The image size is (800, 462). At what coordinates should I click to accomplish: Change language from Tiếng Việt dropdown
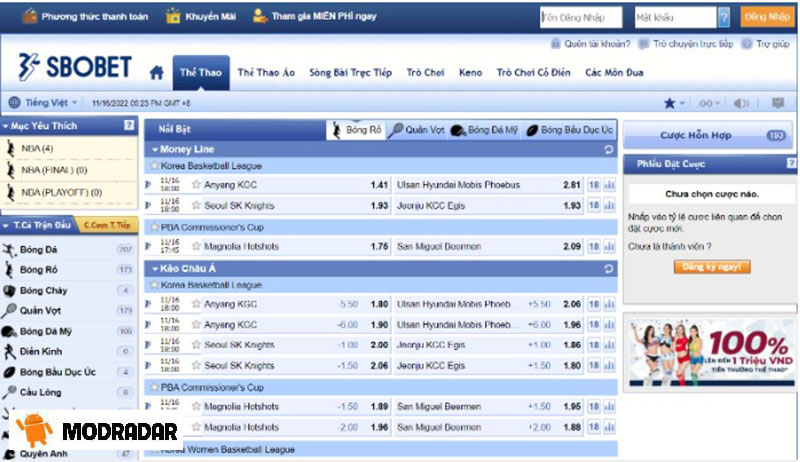coord(43,102)
